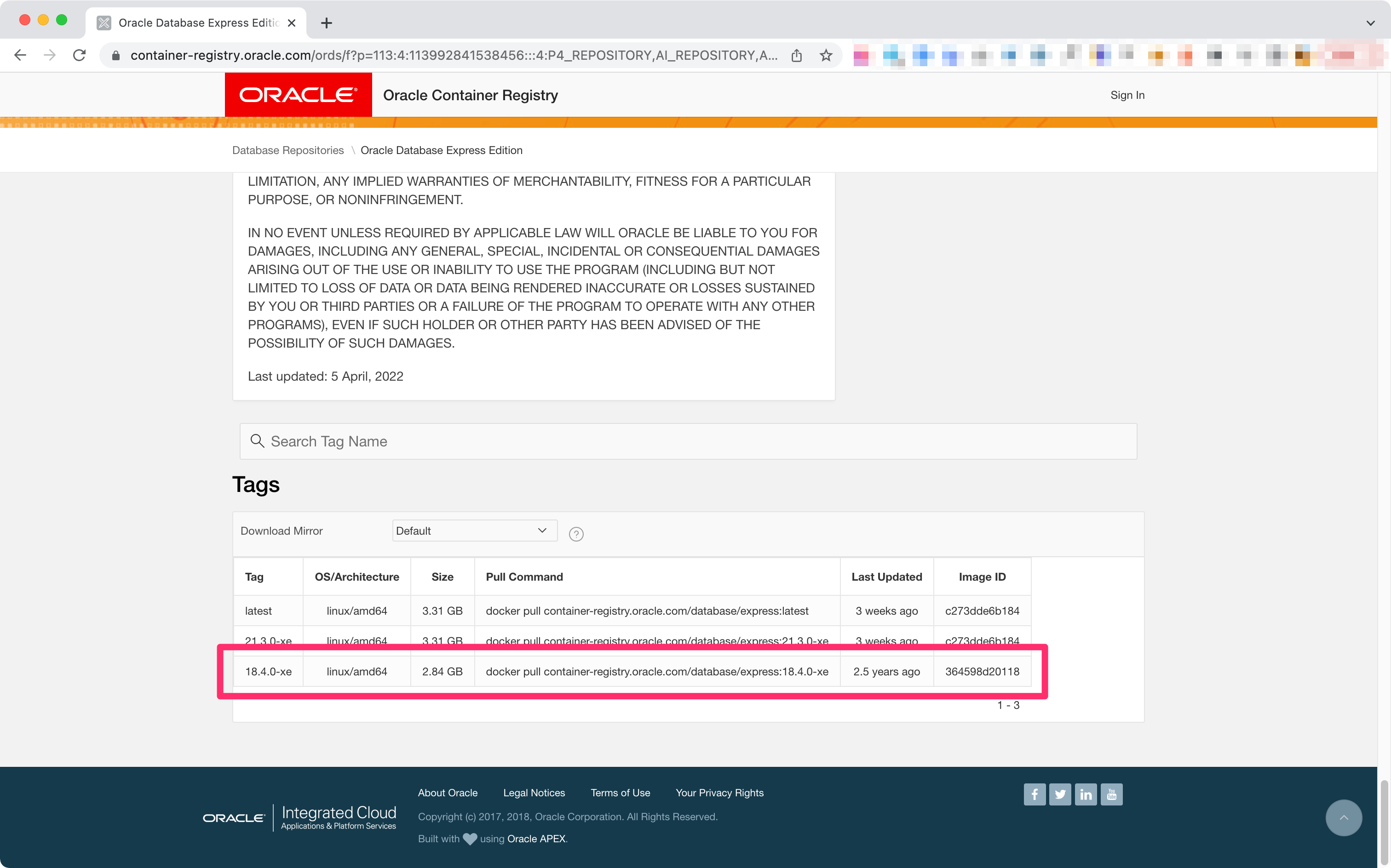Click the share page icon

(797, 55)
